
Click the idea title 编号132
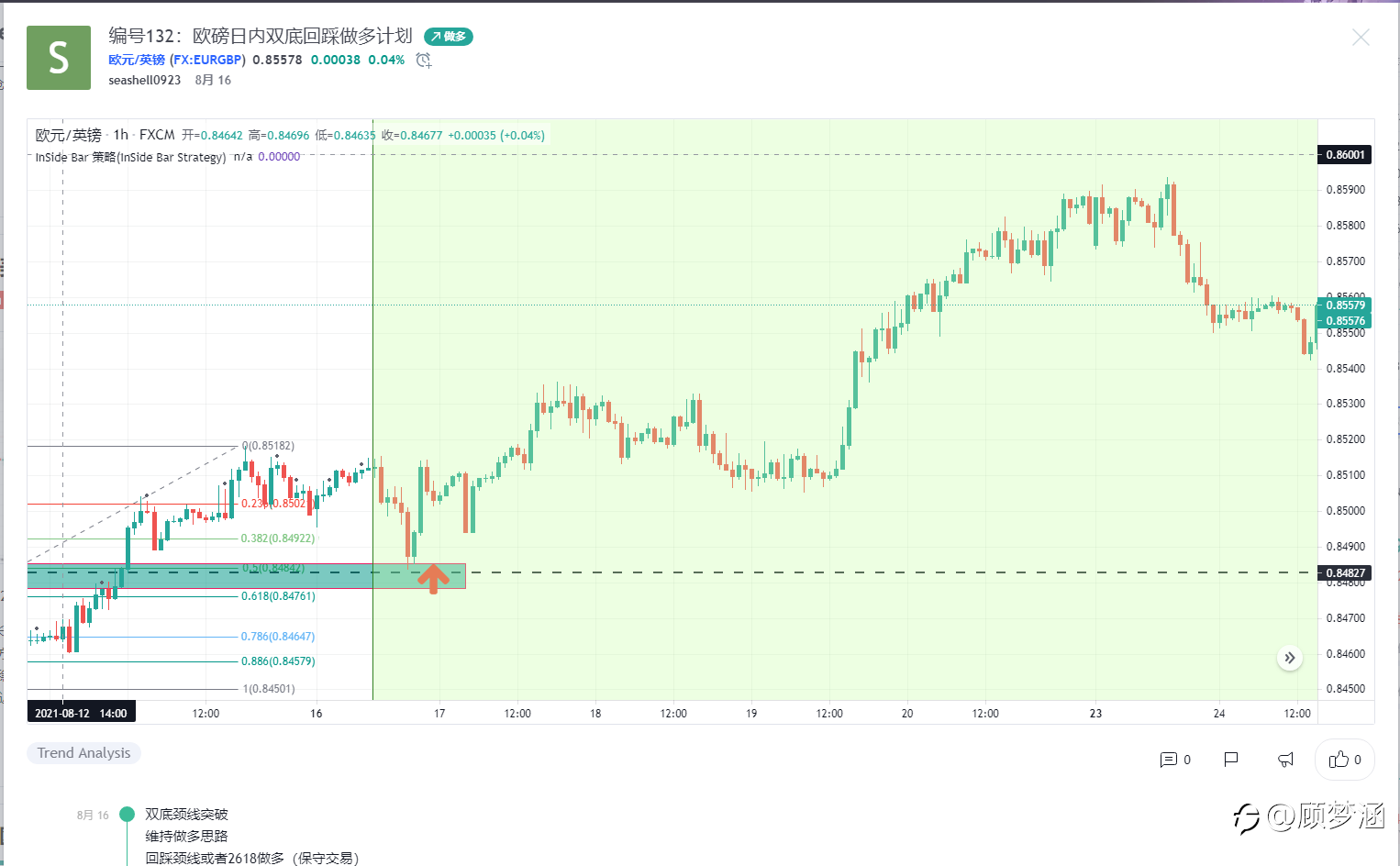pyautogui.click(x=261, y=36)
